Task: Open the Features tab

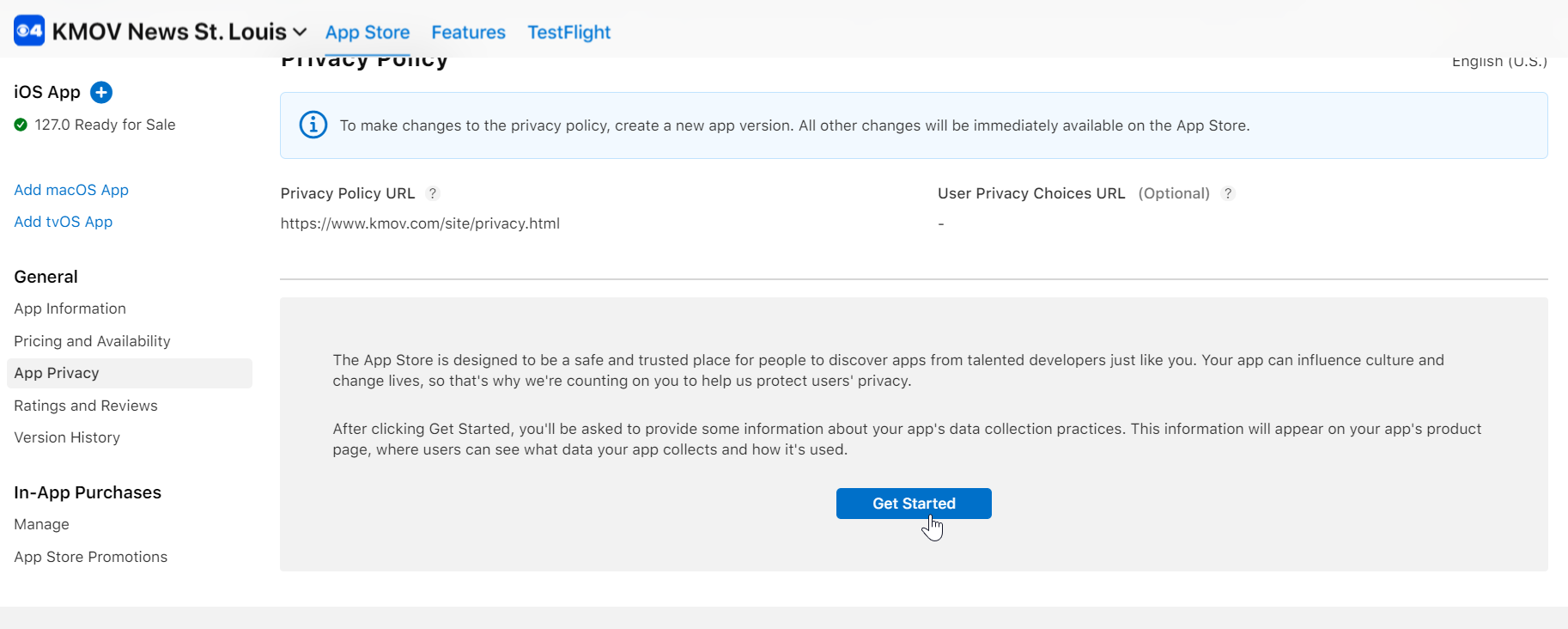Action: click(x=468, y=33)
